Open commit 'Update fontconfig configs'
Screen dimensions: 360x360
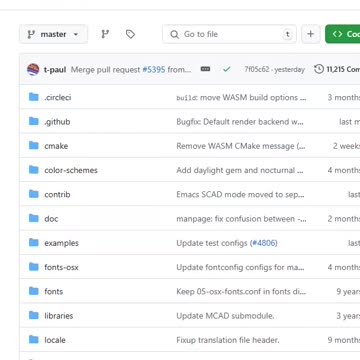click(x=240, y=267)
